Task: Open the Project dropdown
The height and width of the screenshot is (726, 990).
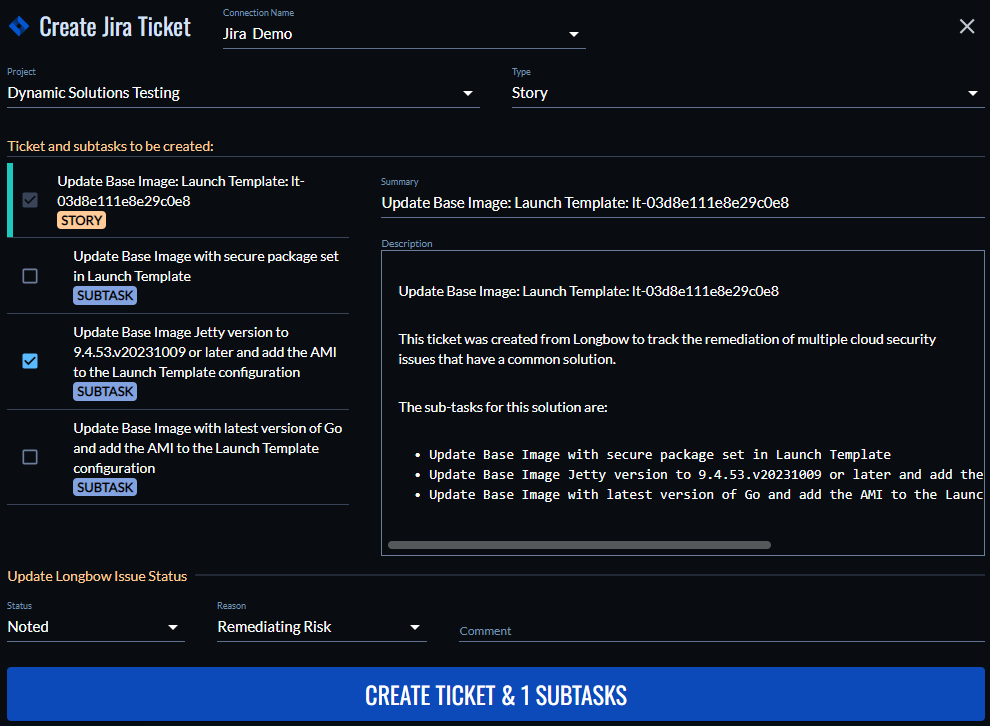Action: click(243, 93)
